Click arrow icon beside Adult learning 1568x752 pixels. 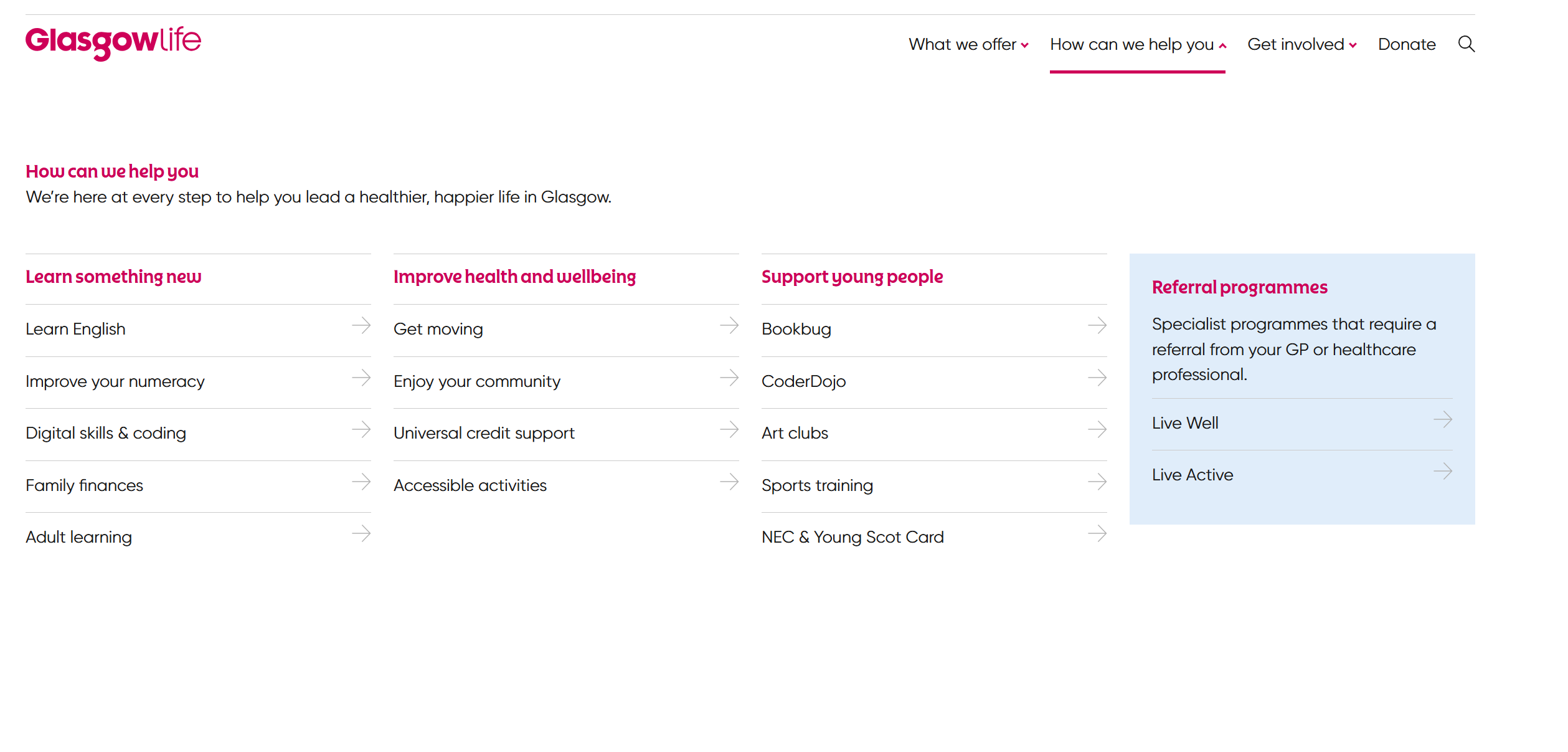click(x=361, y=533)
